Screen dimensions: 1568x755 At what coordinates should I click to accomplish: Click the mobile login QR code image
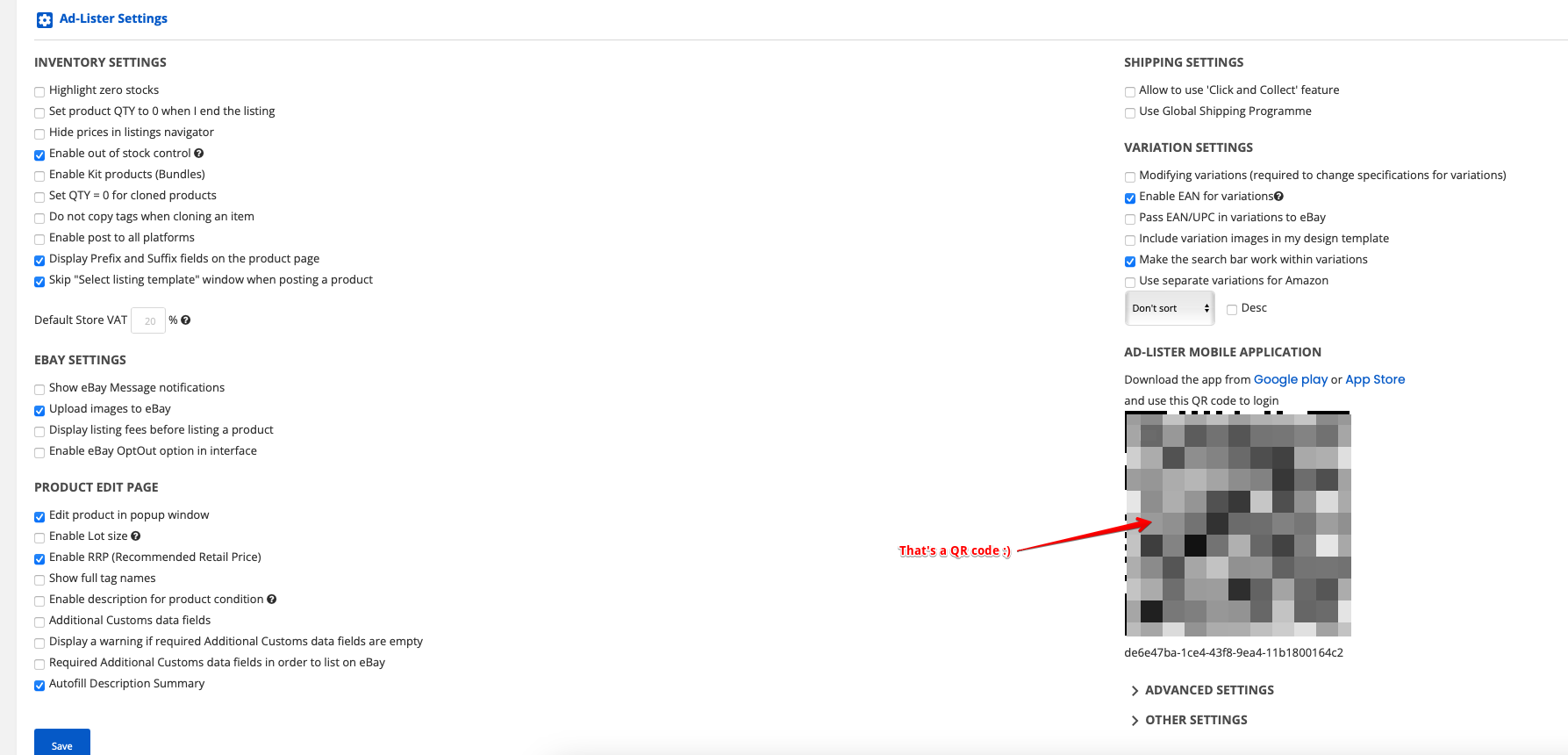tap(1238, 523)
